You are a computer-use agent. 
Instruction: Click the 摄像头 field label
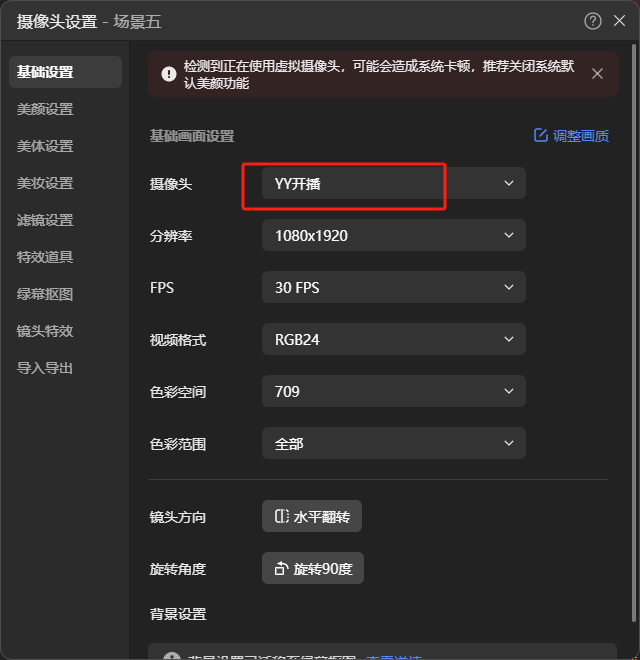pyautogui.click(x=171, y=184)
